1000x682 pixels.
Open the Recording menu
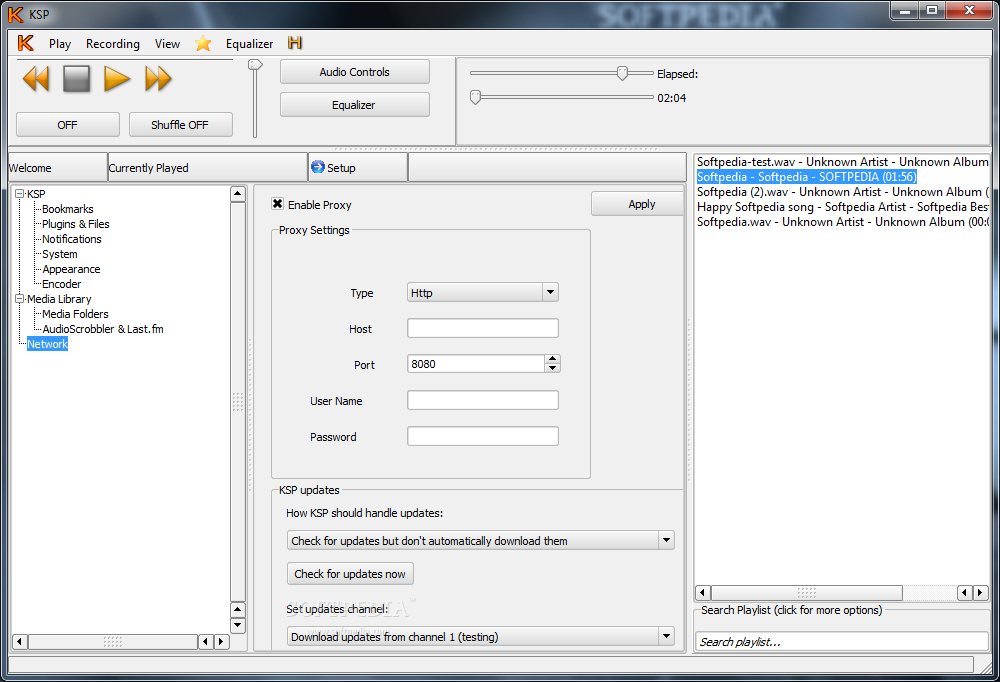pos(113,43)
